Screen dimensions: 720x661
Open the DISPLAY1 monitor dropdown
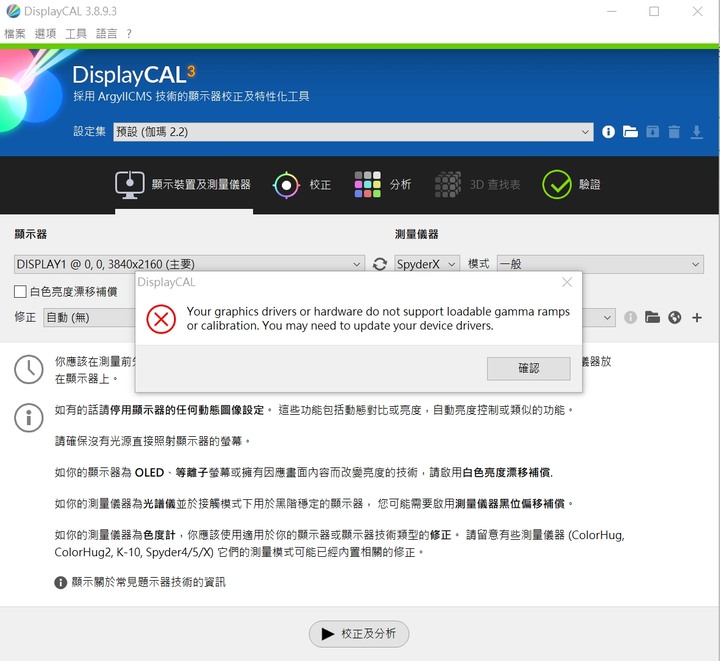189,264
